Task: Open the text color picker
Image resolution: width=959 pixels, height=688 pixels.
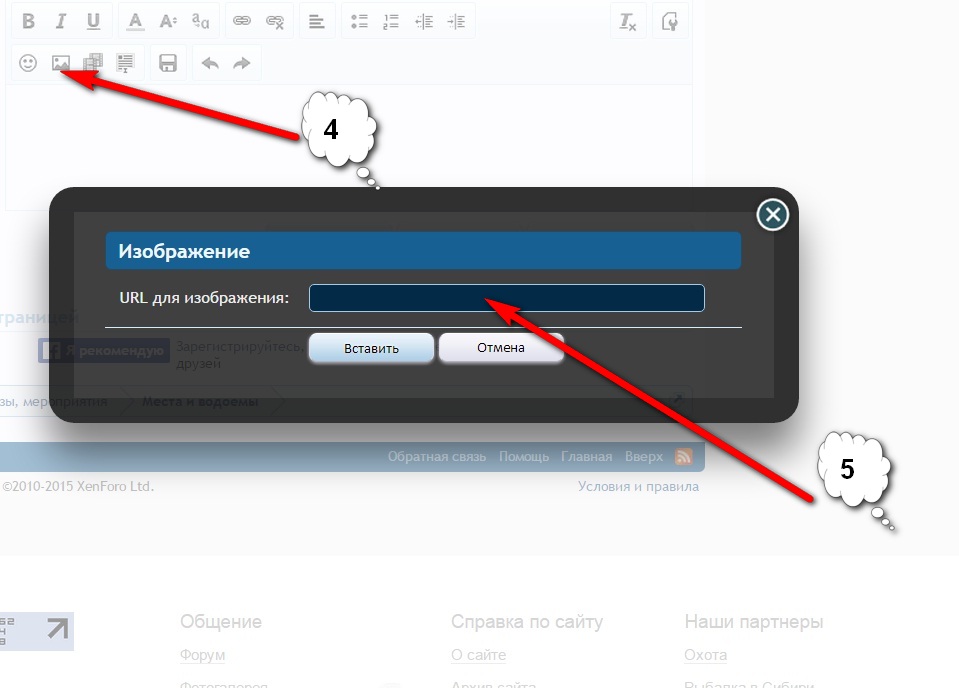Action: tap(136, 21)
